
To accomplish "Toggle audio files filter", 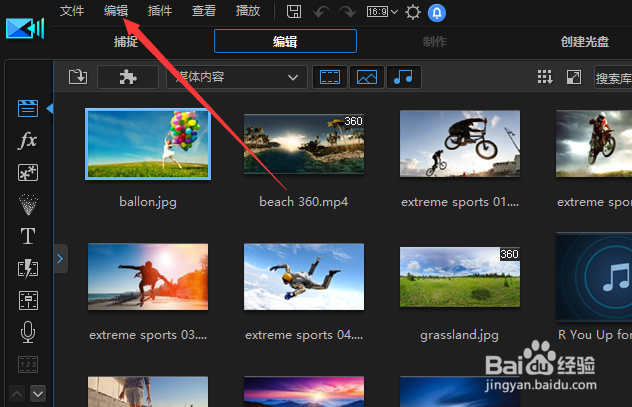I will coord(403,77).
